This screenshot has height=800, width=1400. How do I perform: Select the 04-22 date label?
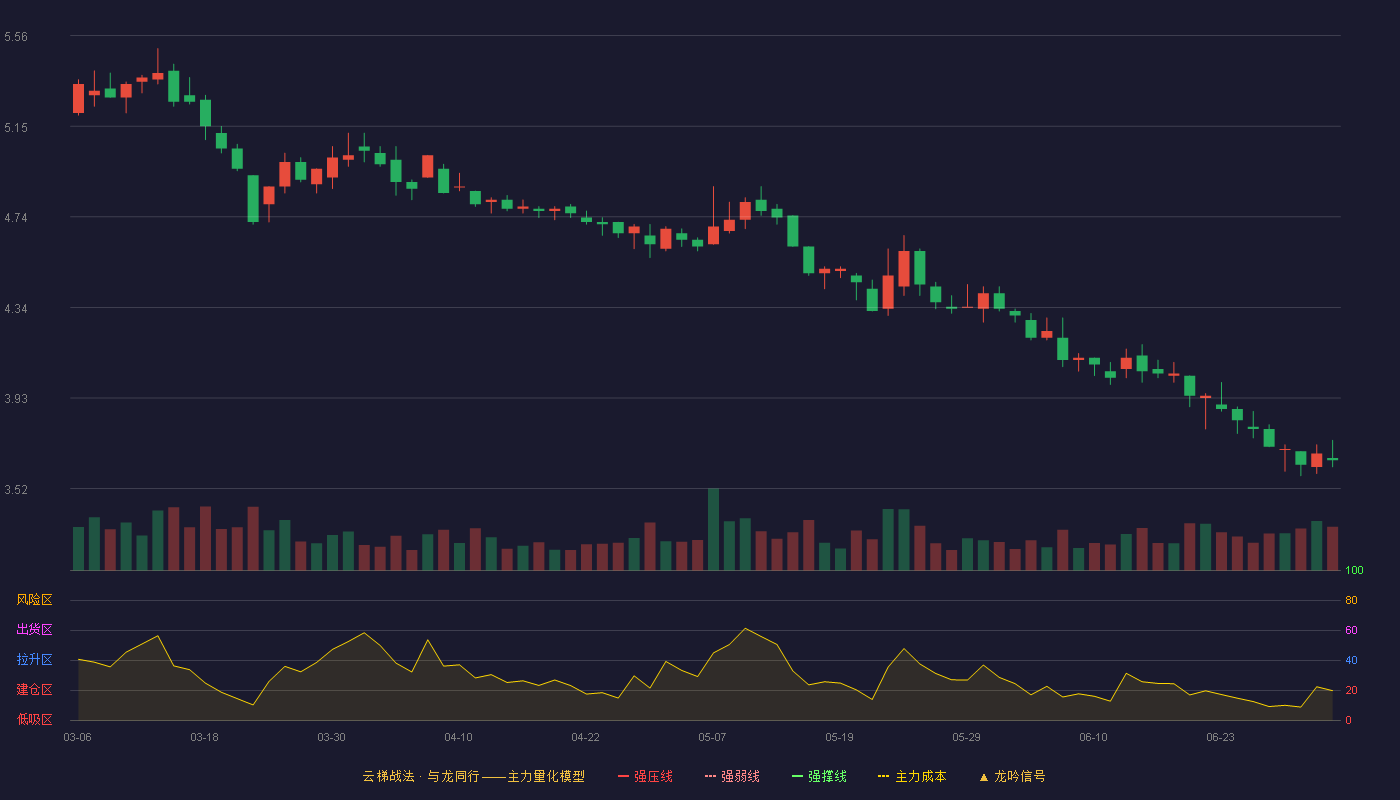click(585, 737)
